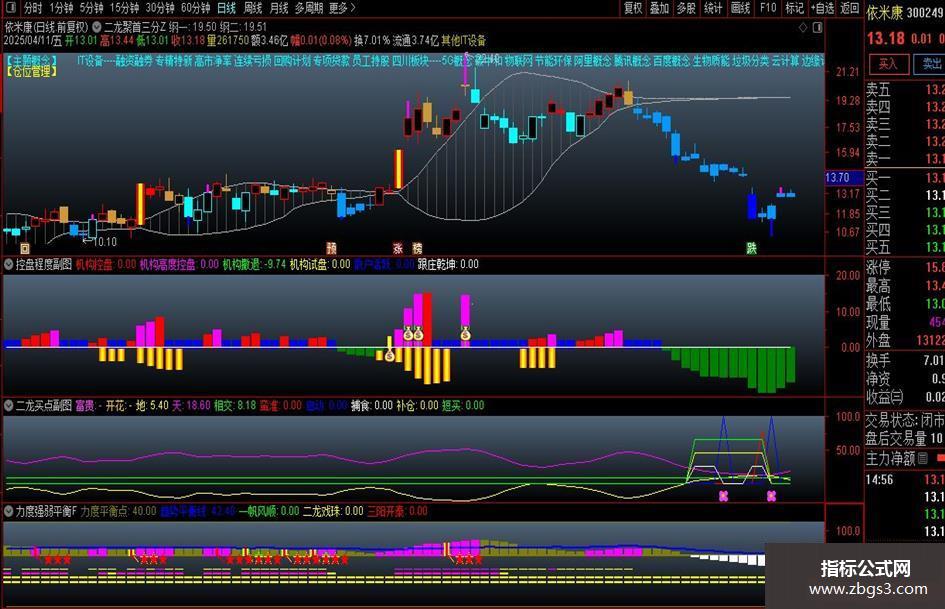Image resolution: width=945 pixels, height=609 pixels.
Task: Click the stock name 依米康 in quote panel
Action: [885, 13]
